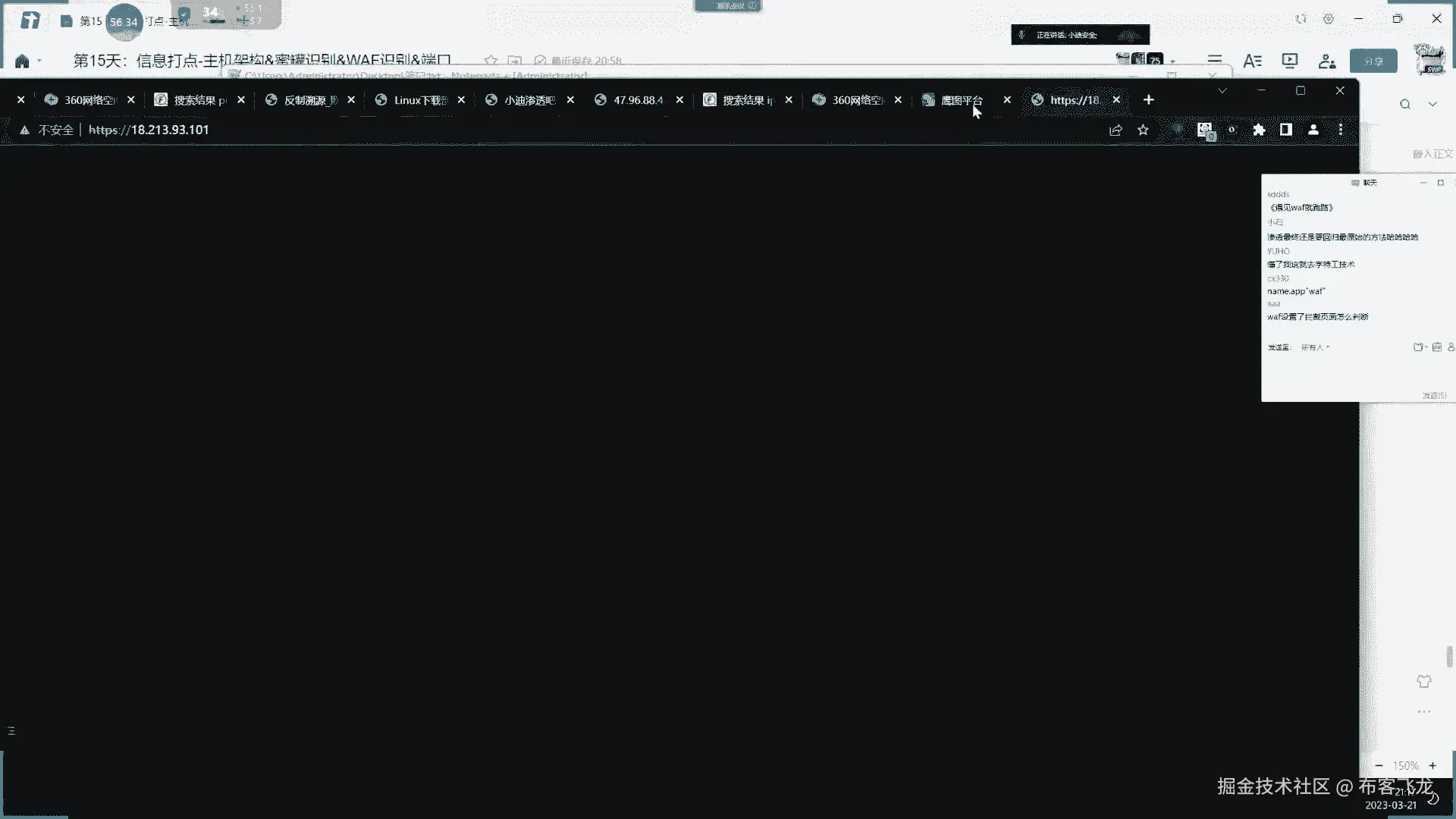Open the text format icon
1456x819 pixels.
coord(1252,61)
